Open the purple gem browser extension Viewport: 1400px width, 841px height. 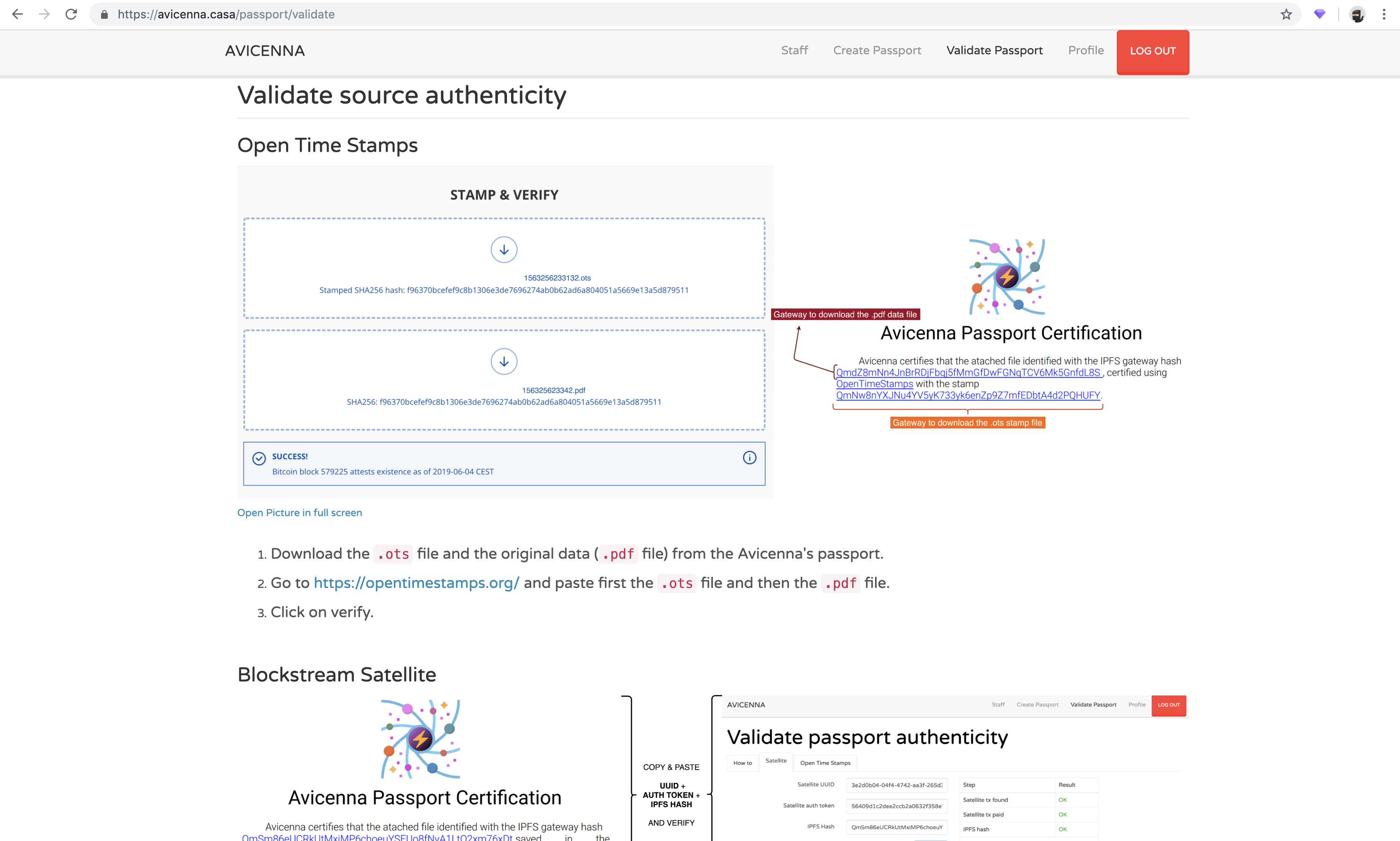tap(1319, 14)
